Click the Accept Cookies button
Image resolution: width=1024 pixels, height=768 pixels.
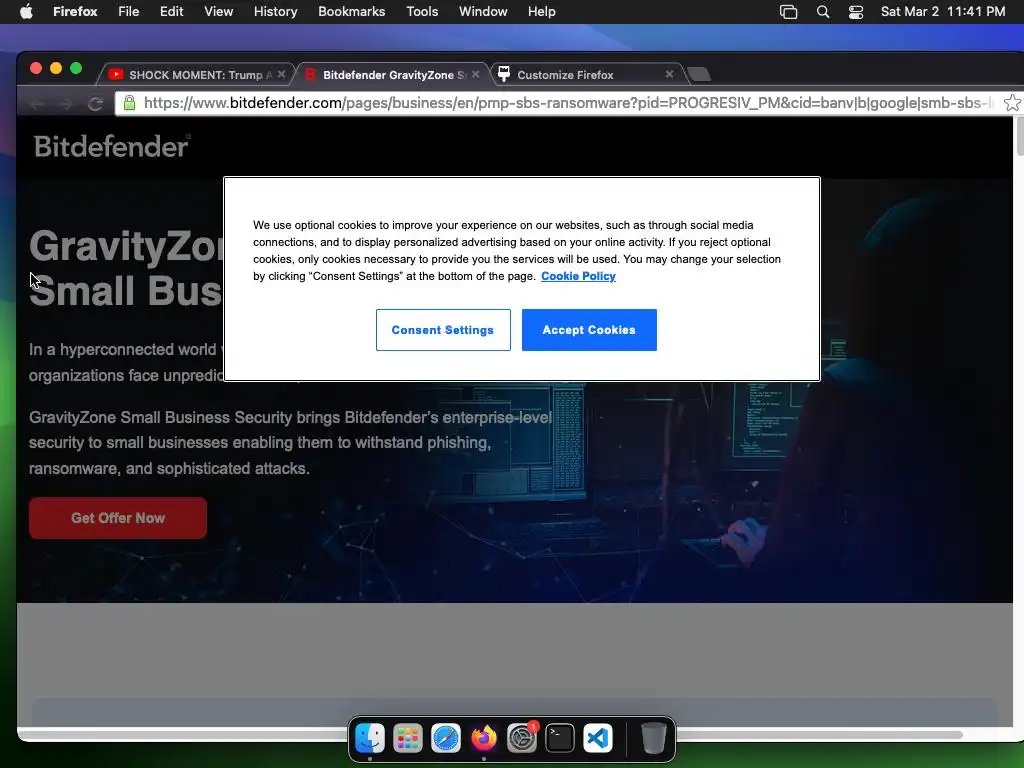click(589, 330)
